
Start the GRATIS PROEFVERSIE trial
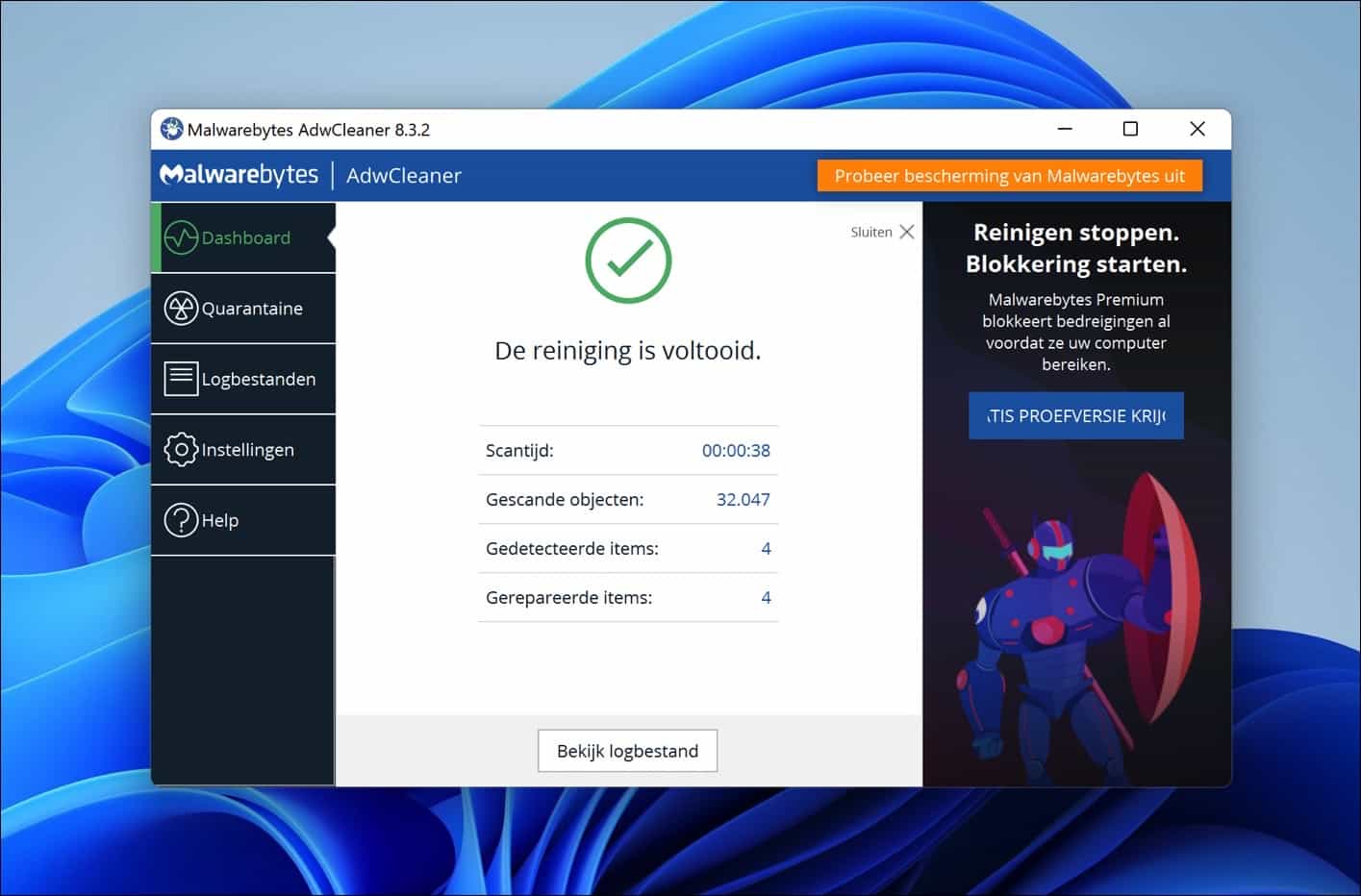tap(1075, 415)
